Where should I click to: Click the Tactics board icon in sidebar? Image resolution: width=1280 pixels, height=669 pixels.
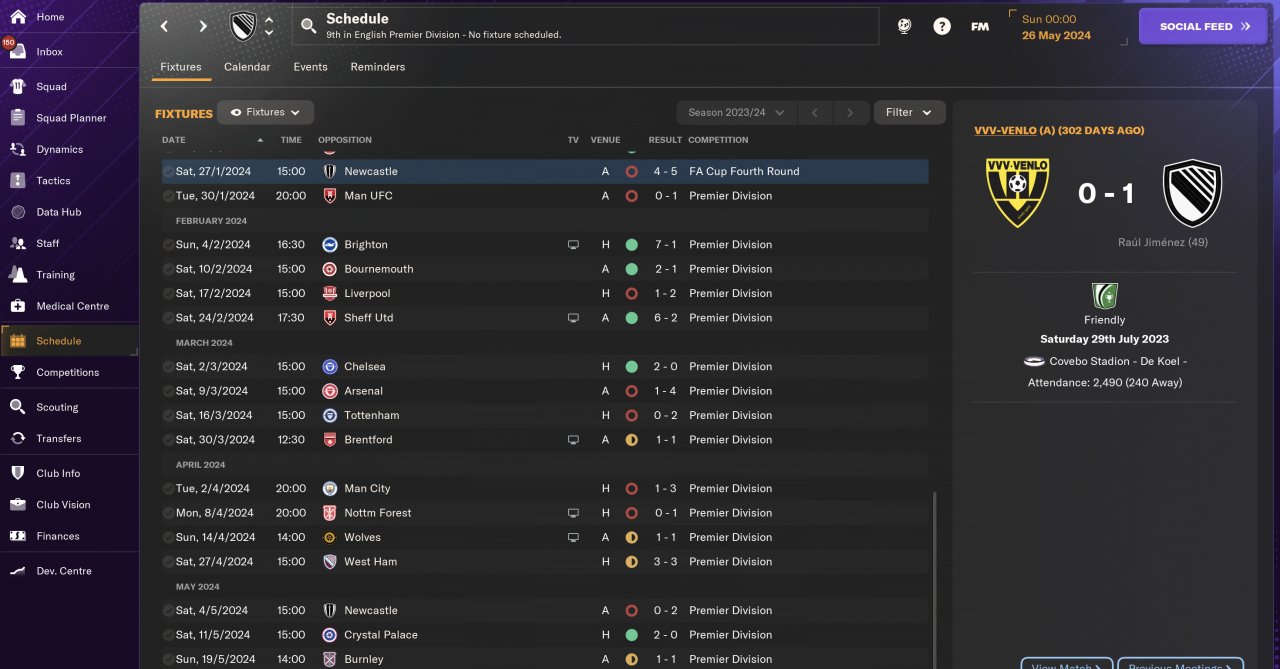click(x=17, y=181)
